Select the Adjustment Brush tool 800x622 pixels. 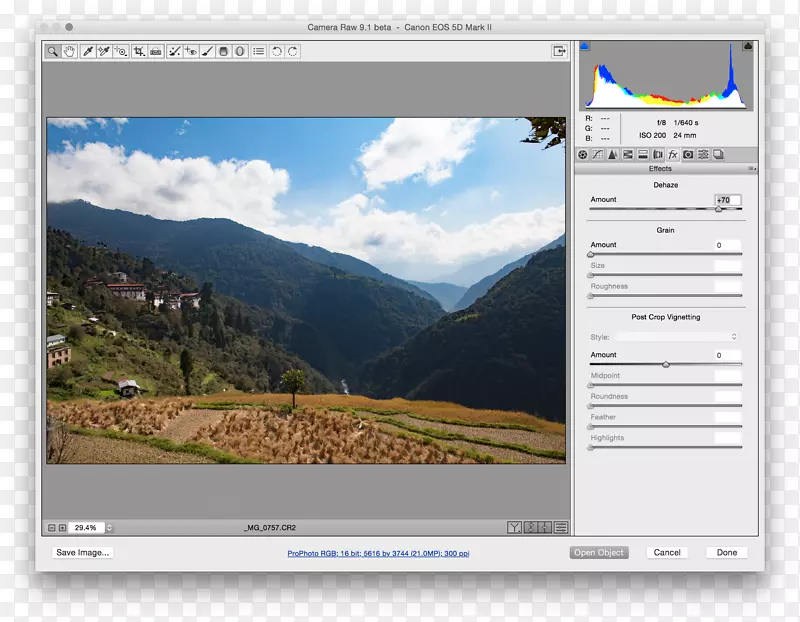click(x=207, y=51)
